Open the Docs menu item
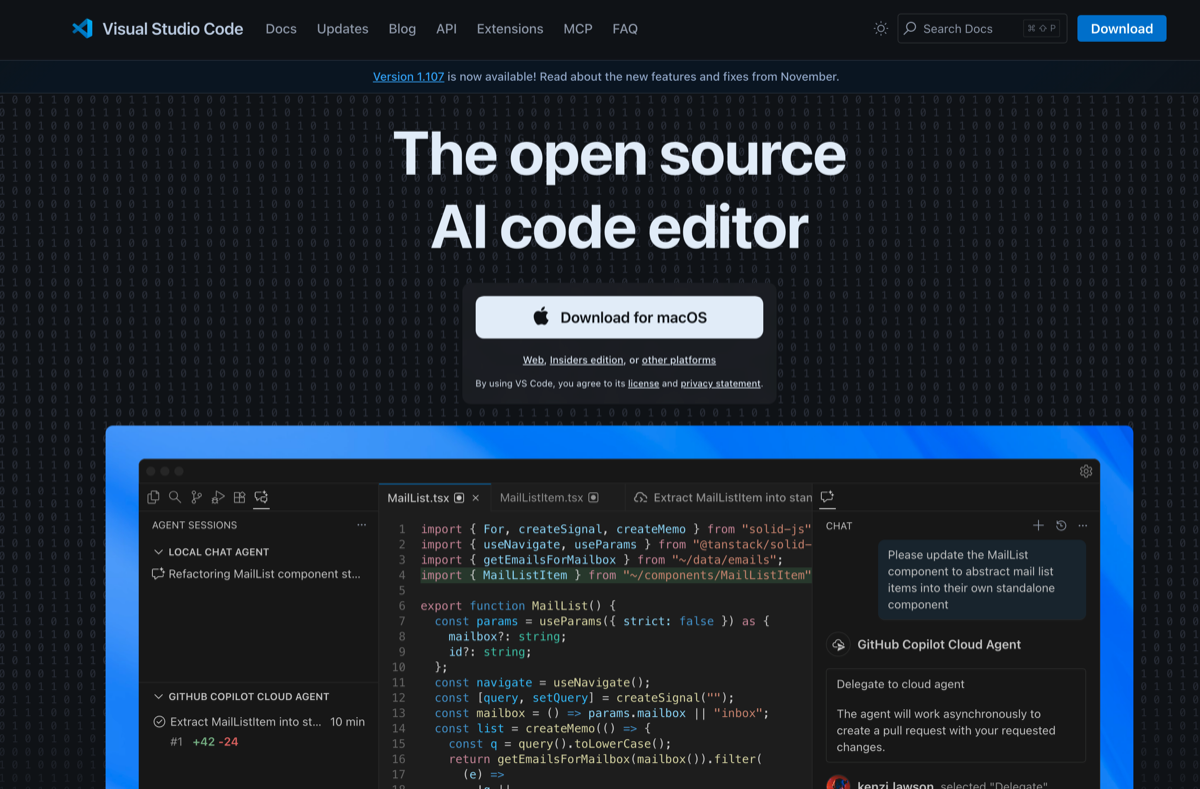1200x789 pixels. point(281,28)
